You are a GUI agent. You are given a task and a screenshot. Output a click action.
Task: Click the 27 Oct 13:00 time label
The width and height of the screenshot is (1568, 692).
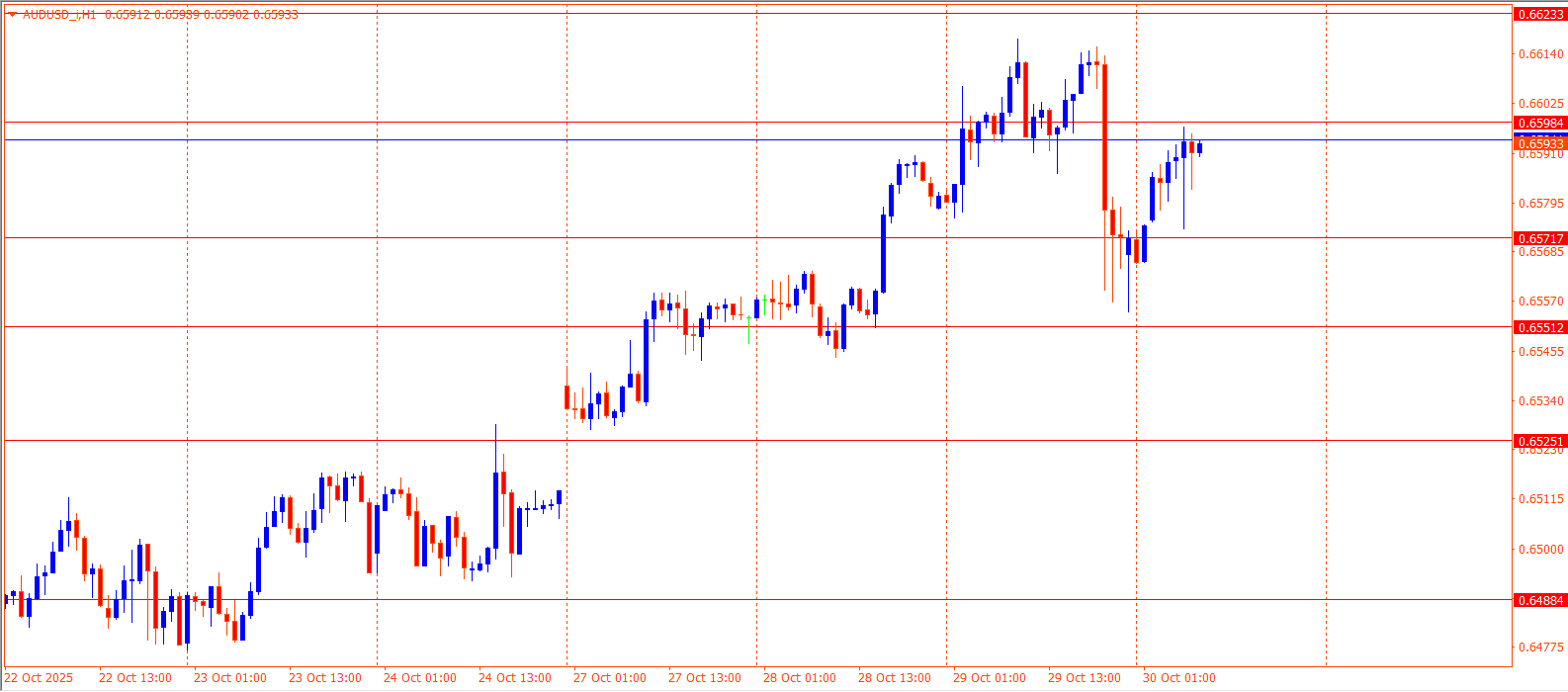[x=705, y=678]
